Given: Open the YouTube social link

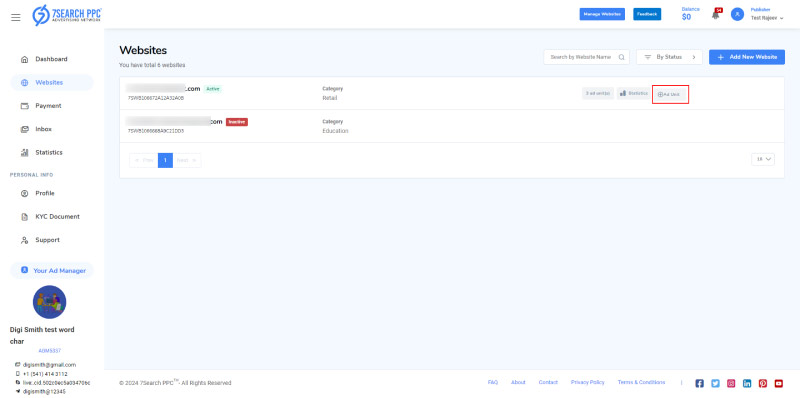Looking at the screenshot, I should 779,383.
